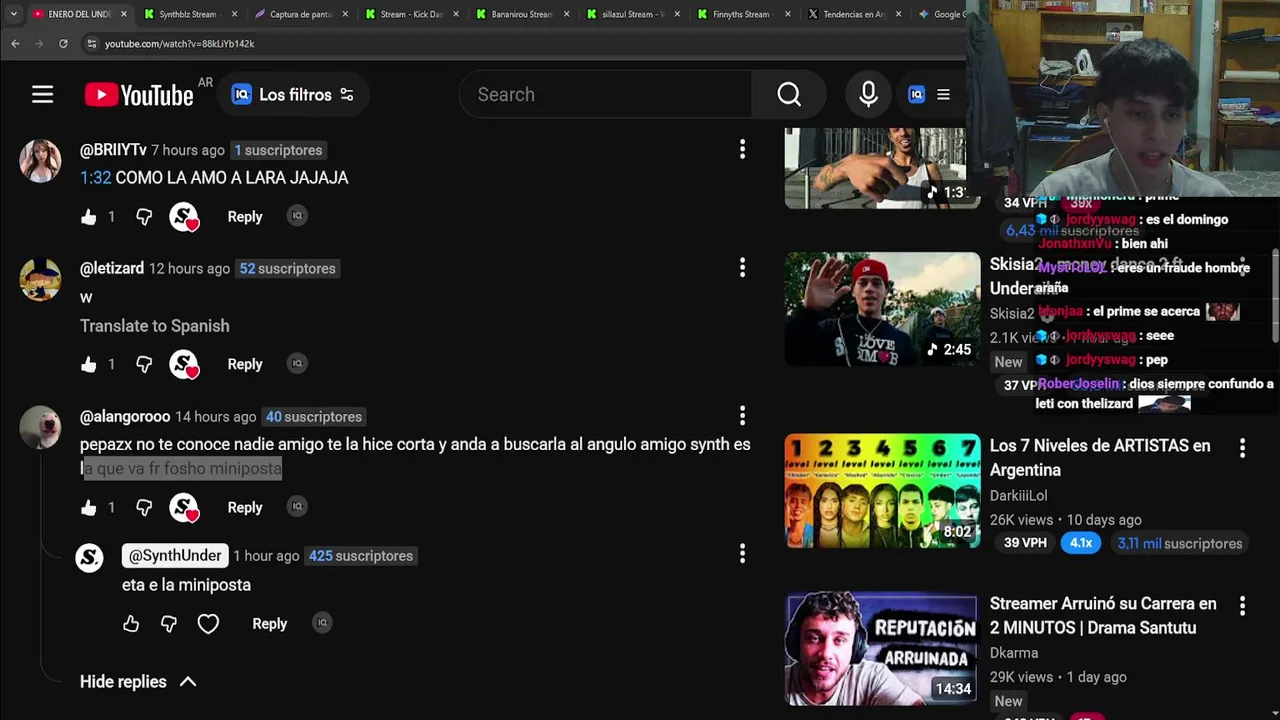
Task: Switch to Captura de pantalla browser tab
Action: click(x=302, y=14)
